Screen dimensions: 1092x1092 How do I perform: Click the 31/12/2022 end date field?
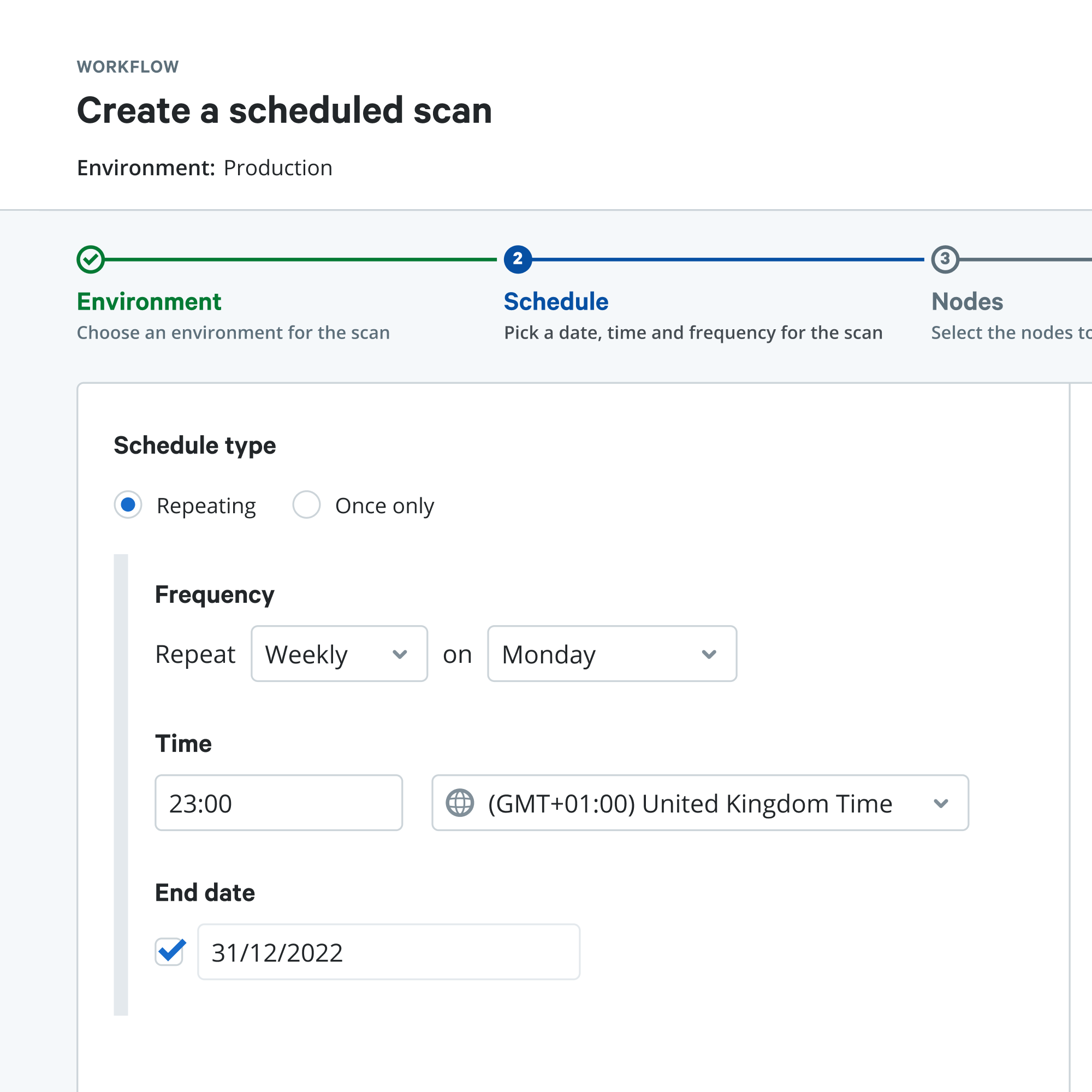(x=388, y=952)
